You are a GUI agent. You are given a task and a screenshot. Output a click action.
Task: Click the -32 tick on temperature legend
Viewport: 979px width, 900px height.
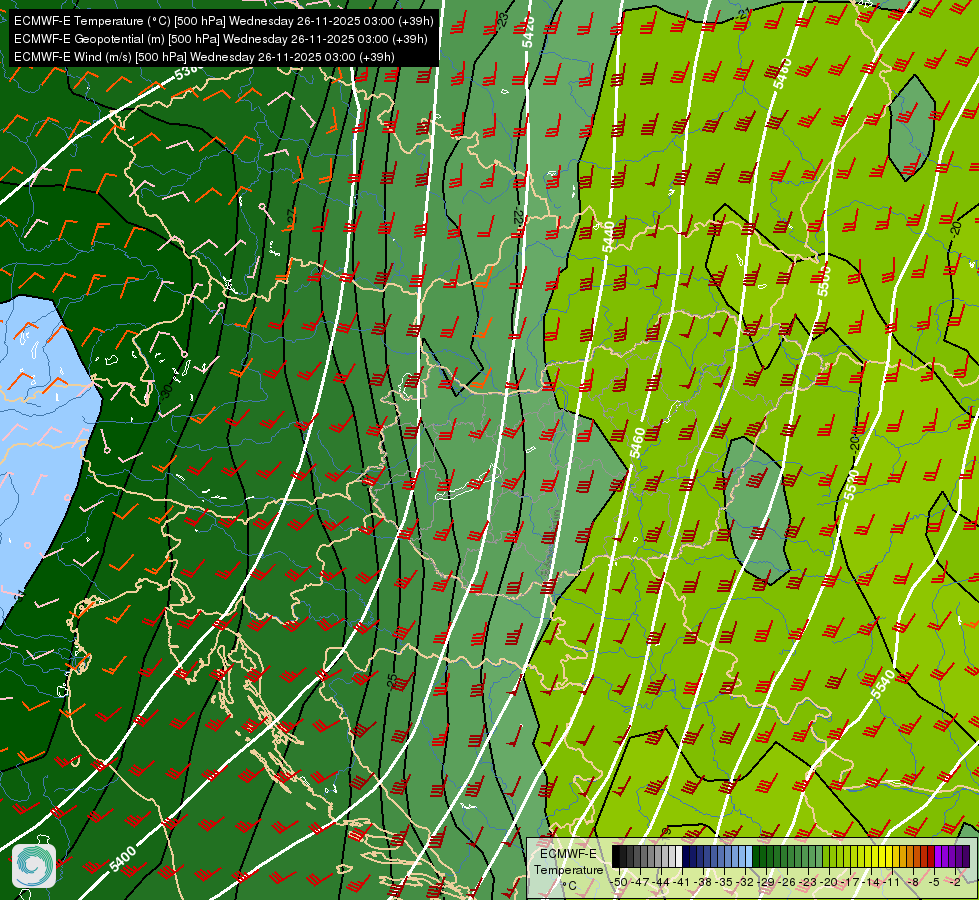click(746, 882)
